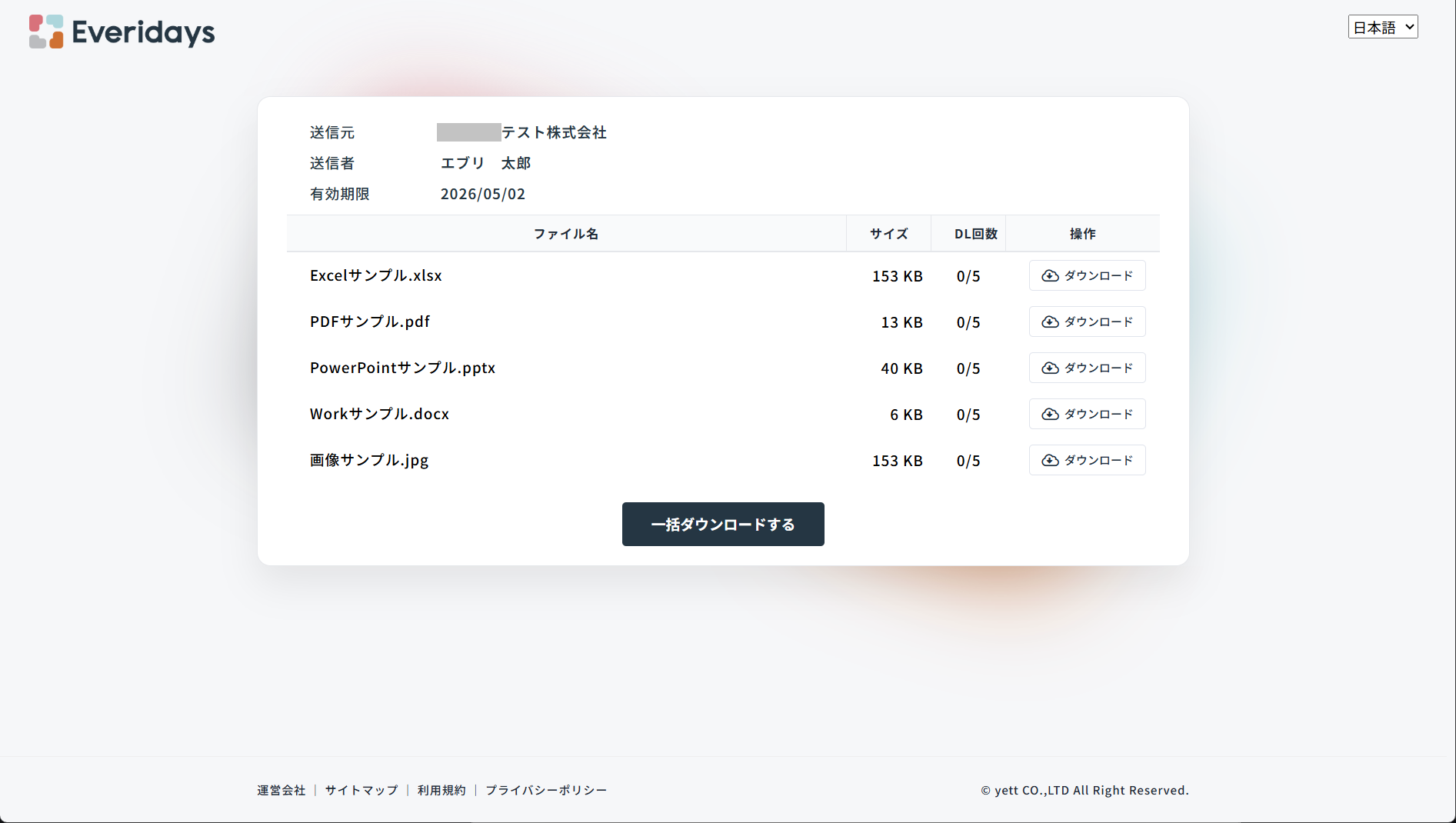Select the PowerPointサンプル.pptx file name
1456x823 pixels.
coord(402,368)
